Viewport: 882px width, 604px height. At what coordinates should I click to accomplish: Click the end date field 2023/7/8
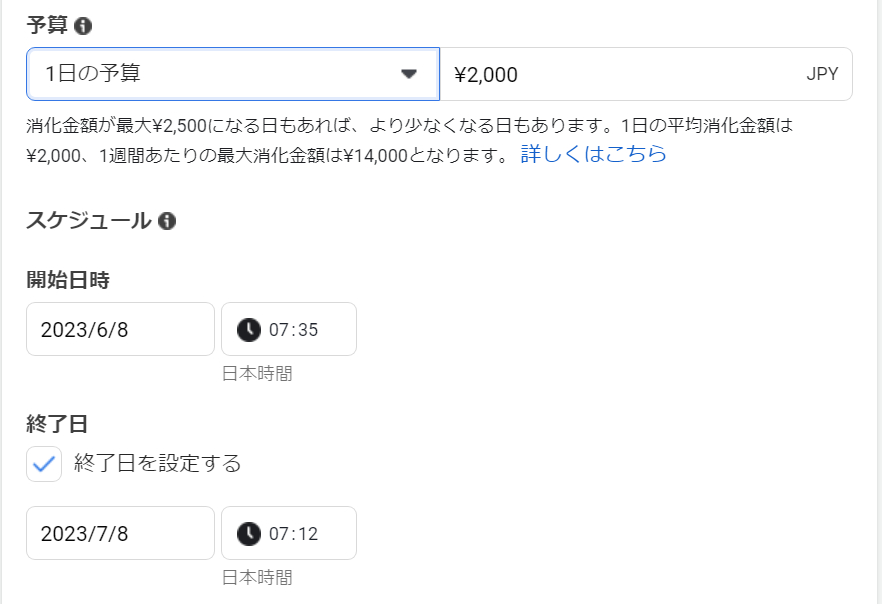(120, 533)
